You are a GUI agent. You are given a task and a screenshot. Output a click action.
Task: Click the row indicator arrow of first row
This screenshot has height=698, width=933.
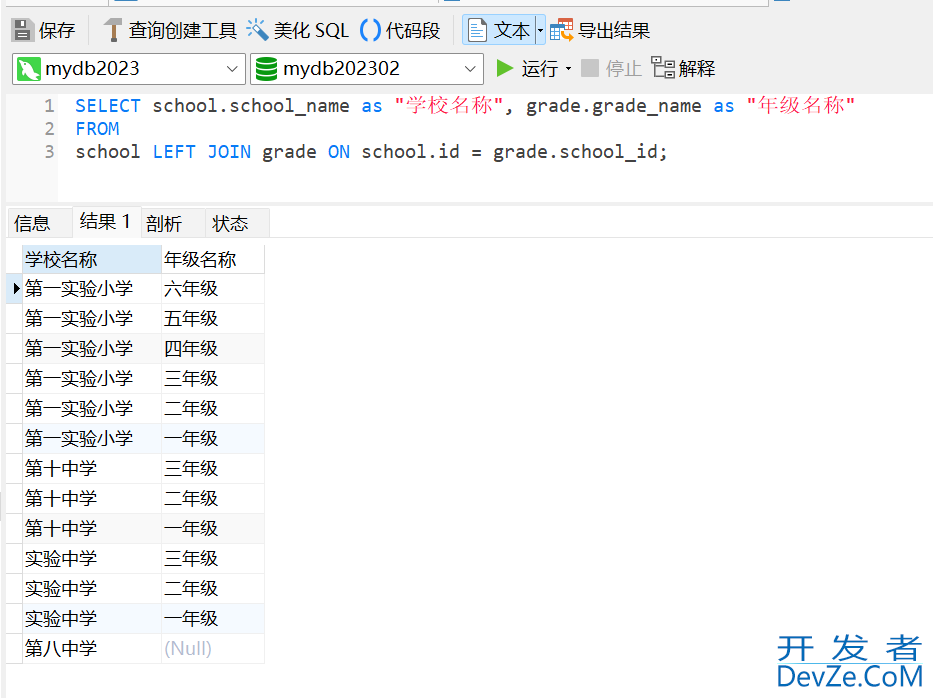(15, 289)
